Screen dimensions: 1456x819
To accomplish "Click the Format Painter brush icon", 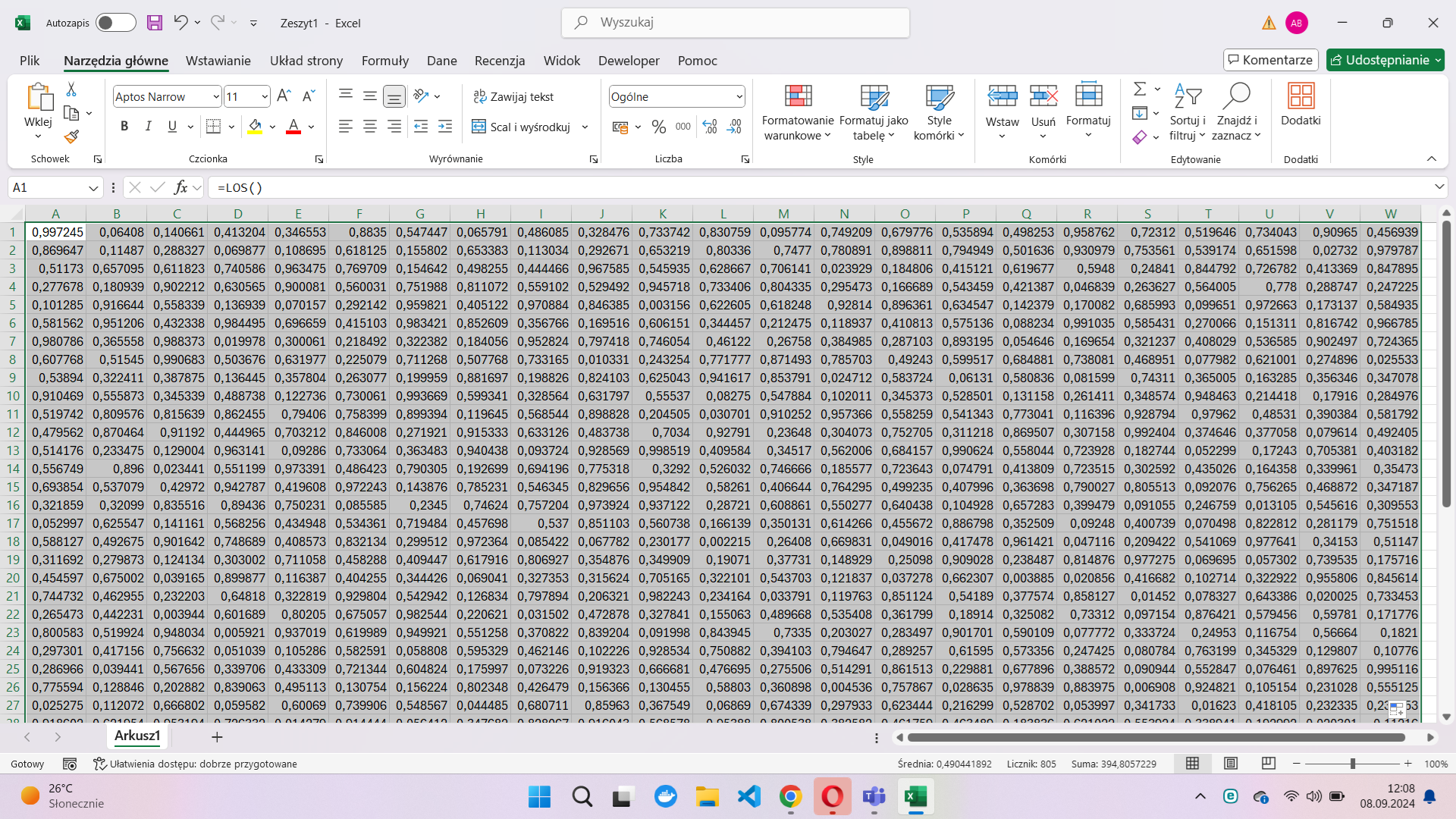I will pyautogui.click(x=71, y=137).
